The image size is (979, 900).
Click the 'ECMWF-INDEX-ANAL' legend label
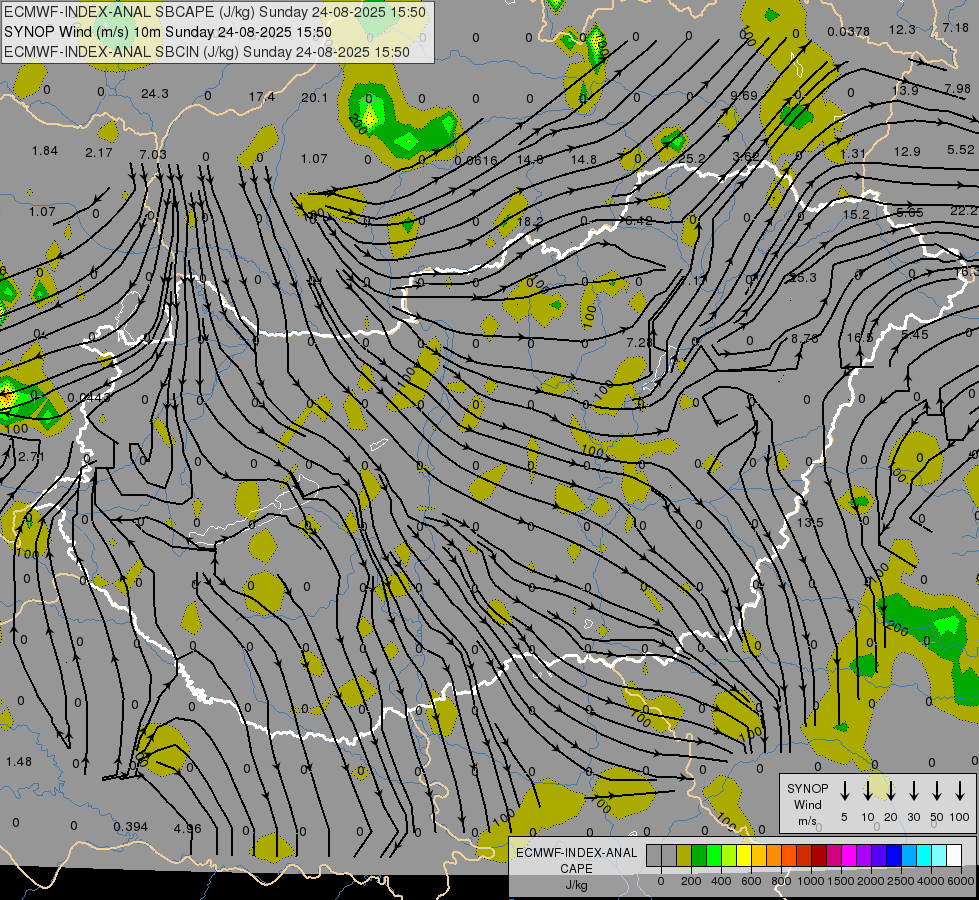click(576, 853)
